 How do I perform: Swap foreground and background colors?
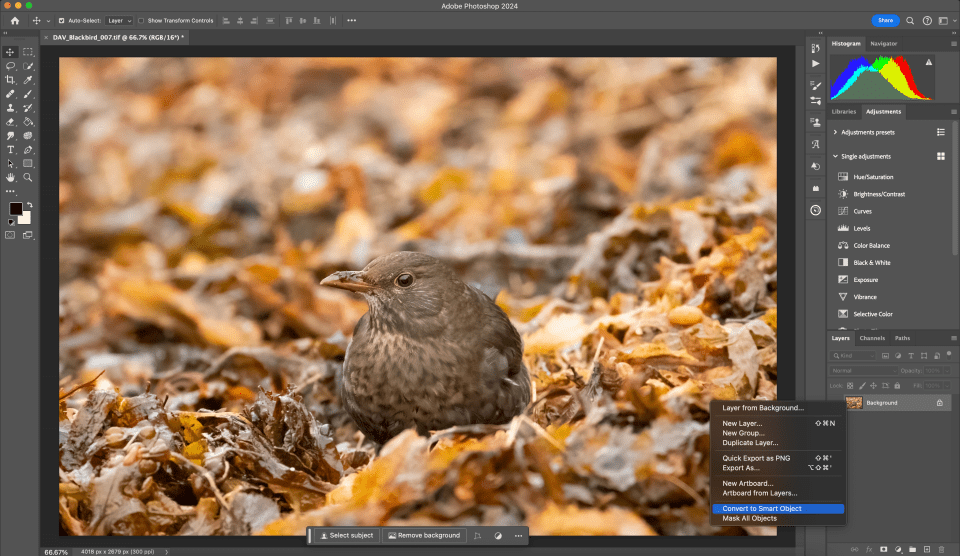click(29, 205)
